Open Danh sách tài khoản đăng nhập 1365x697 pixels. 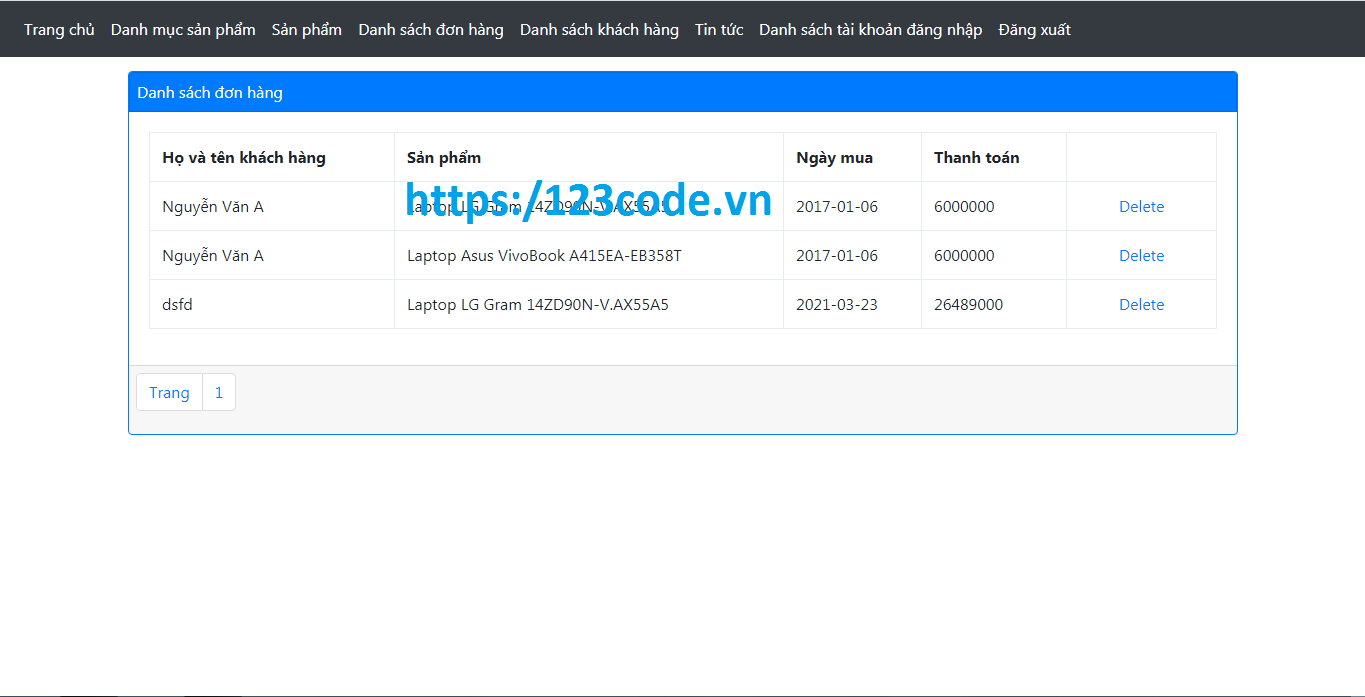tap(869, 29)
